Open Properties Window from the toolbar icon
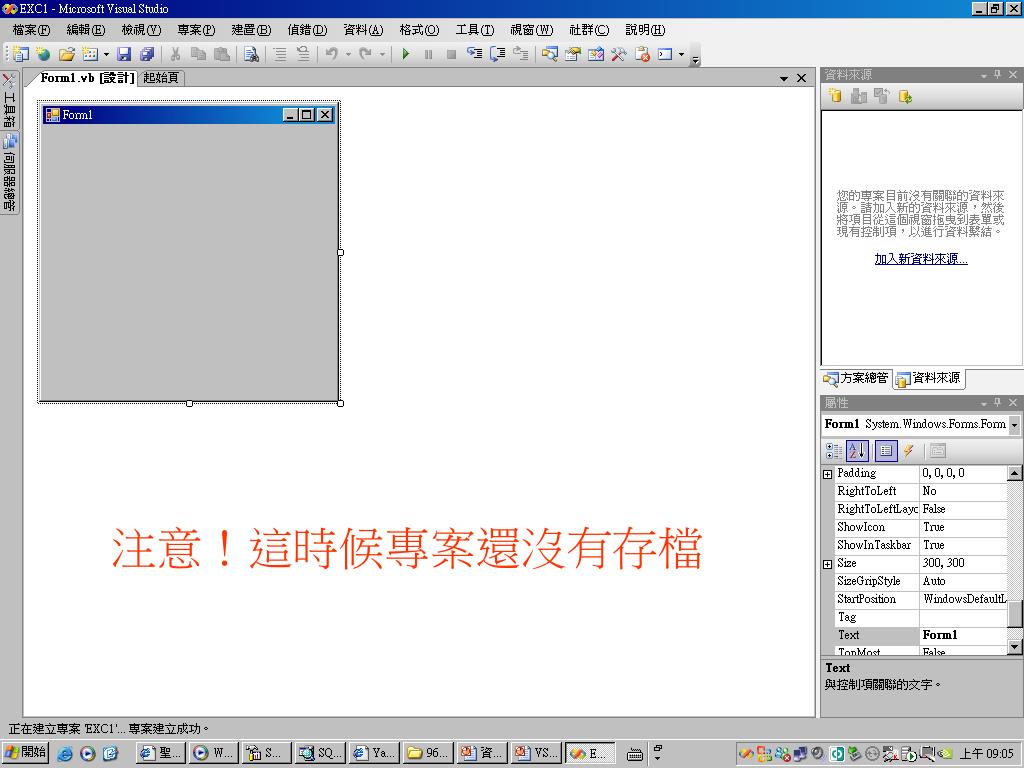1024x768 pixels. point(573,54)
